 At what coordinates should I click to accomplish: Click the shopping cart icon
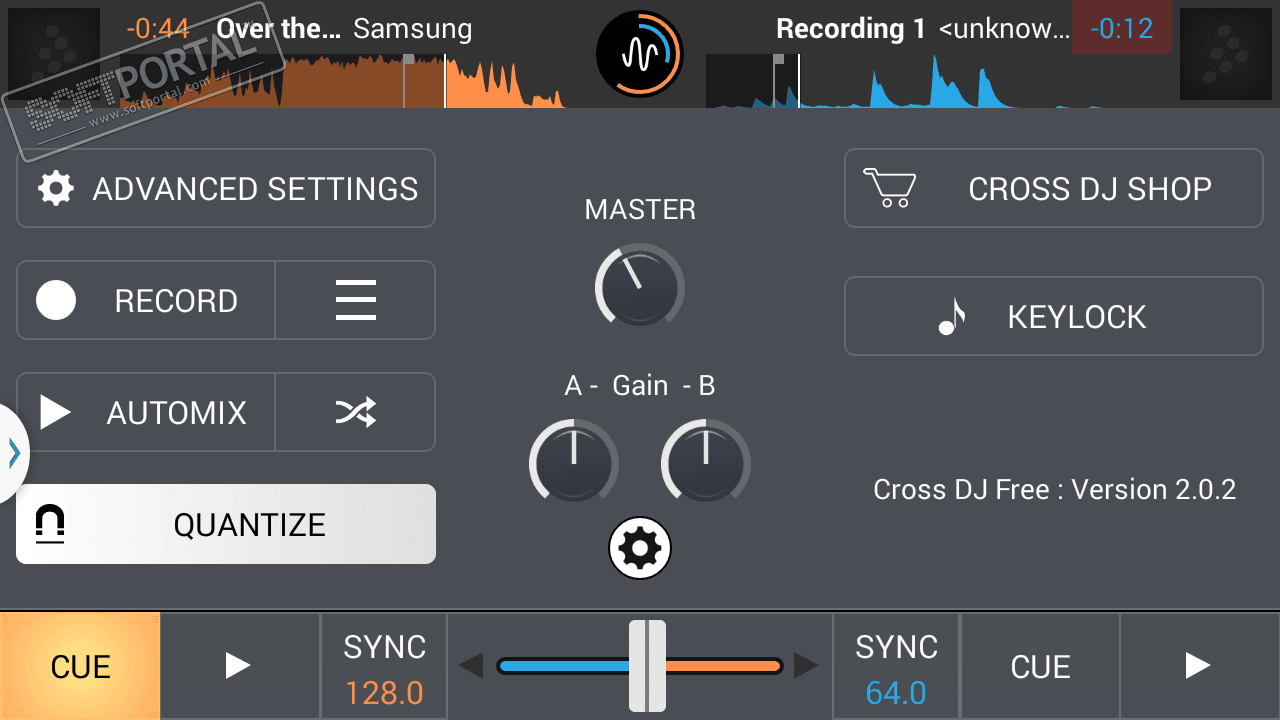click(890, 188)
